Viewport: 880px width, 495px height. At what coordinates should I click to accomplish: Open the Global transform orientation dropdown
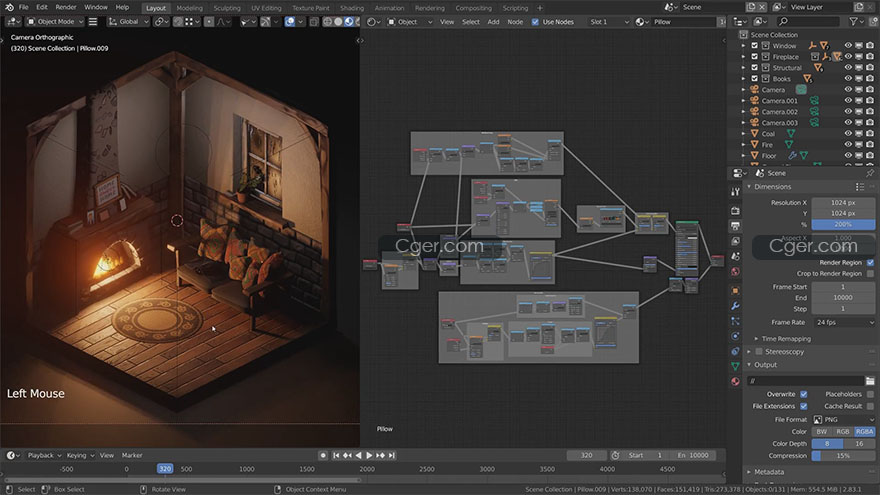129,22
